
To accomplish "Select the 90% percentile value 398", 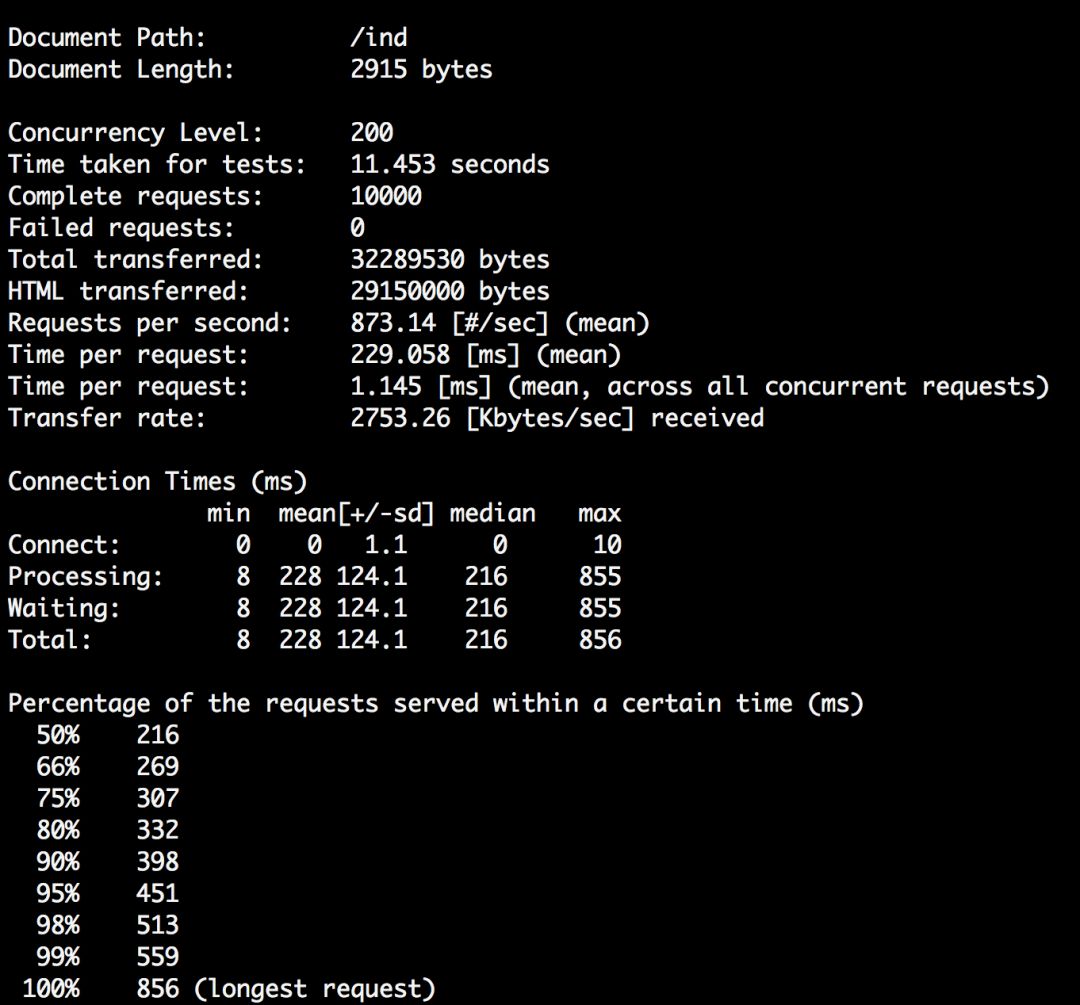I will click(157, 861).
